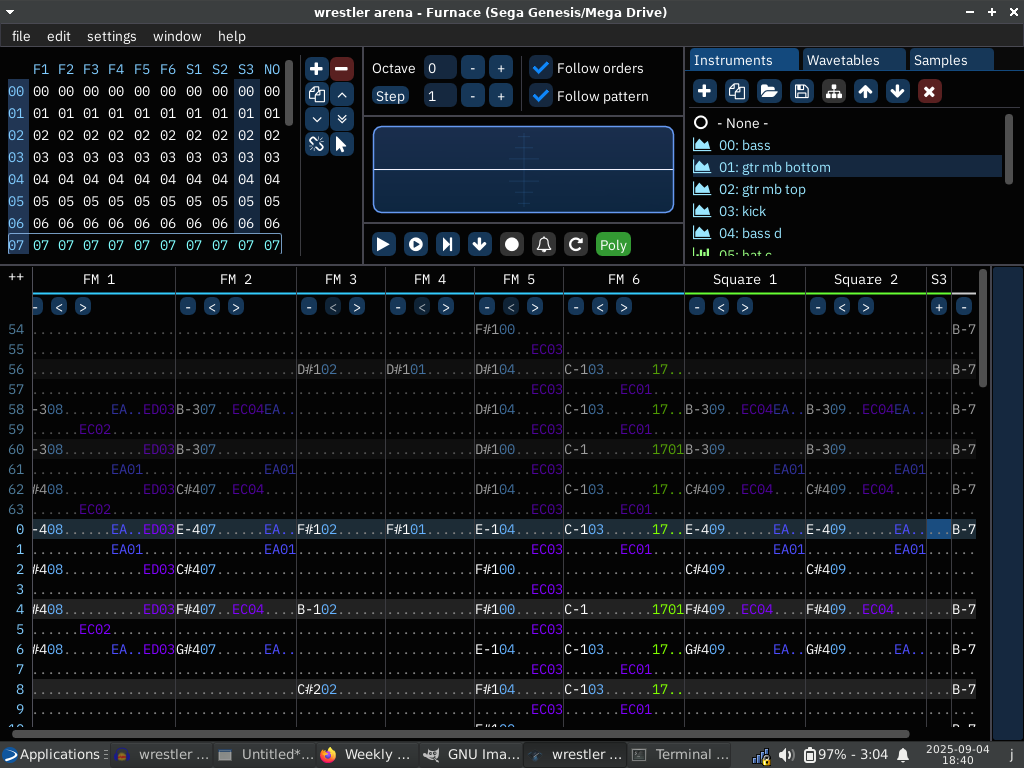
Task: Delete instrument with red X button
Action: [x=929, y=92]
